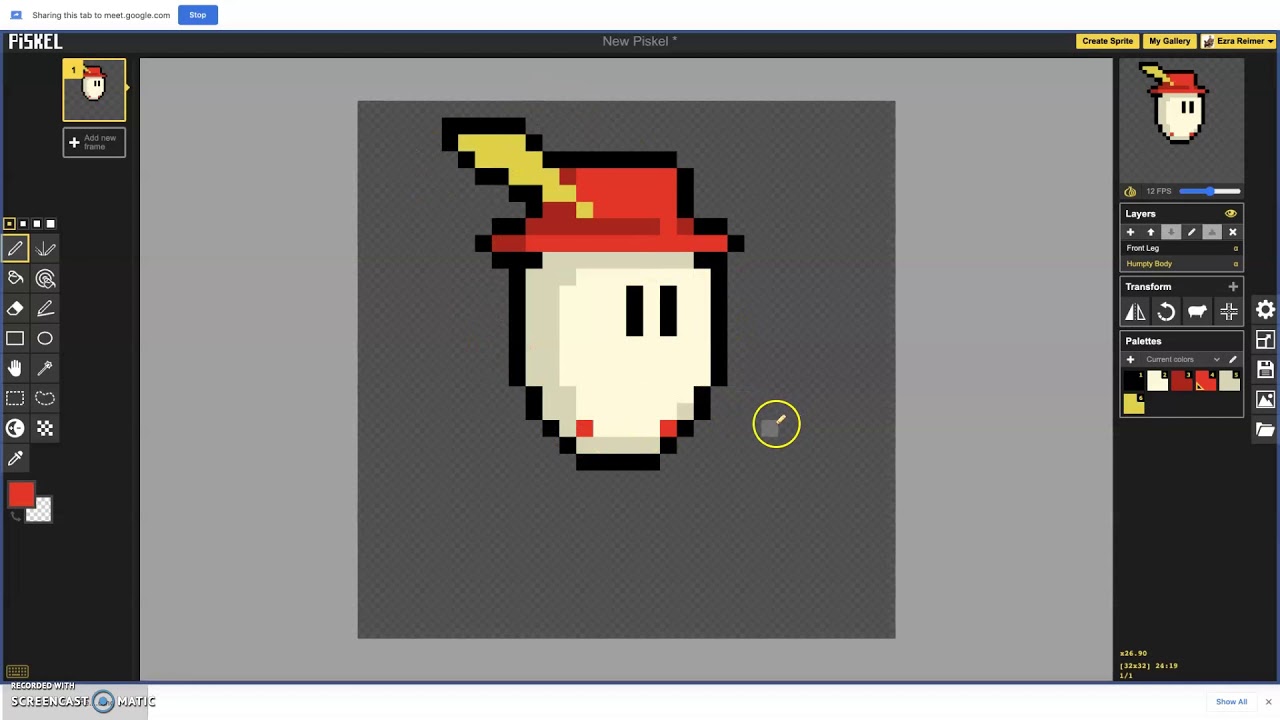Pick bright red palette color 4
This screenshot has height=720, width=1280.
(1205, 380)
